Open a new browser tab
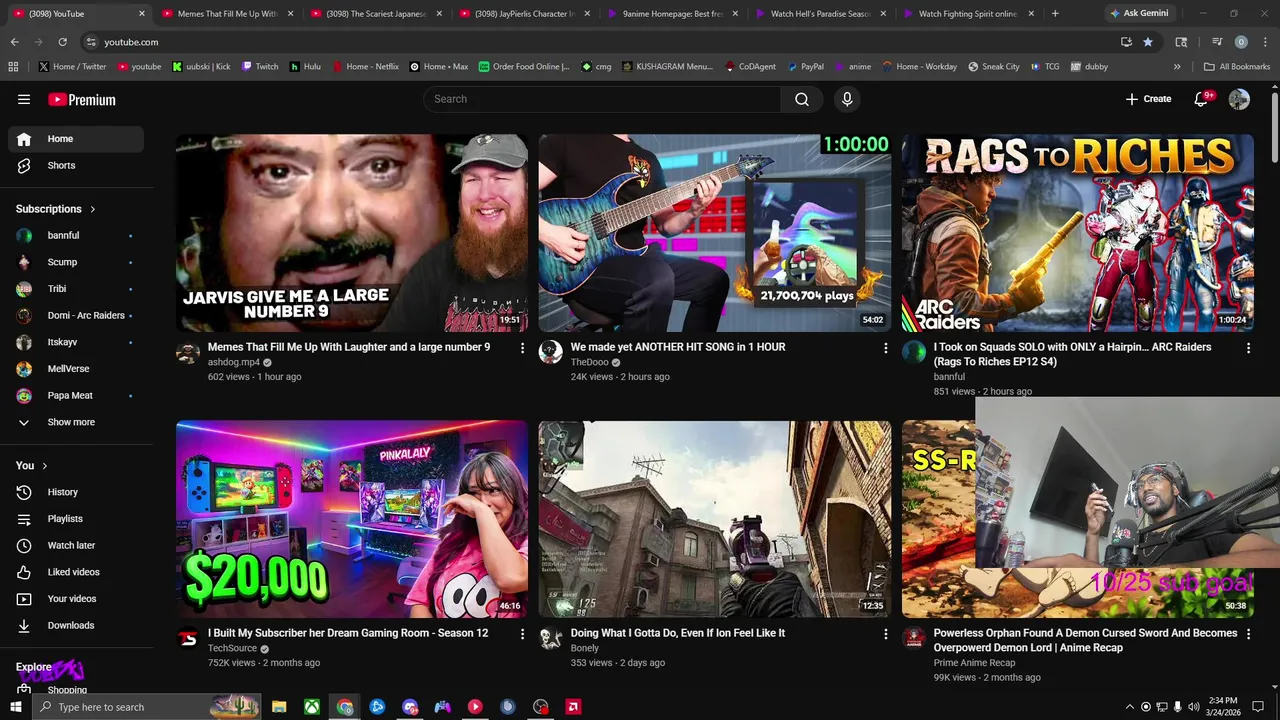Image resolution: width=1280 pixels, height=720 pixels. coord(1055,14)
